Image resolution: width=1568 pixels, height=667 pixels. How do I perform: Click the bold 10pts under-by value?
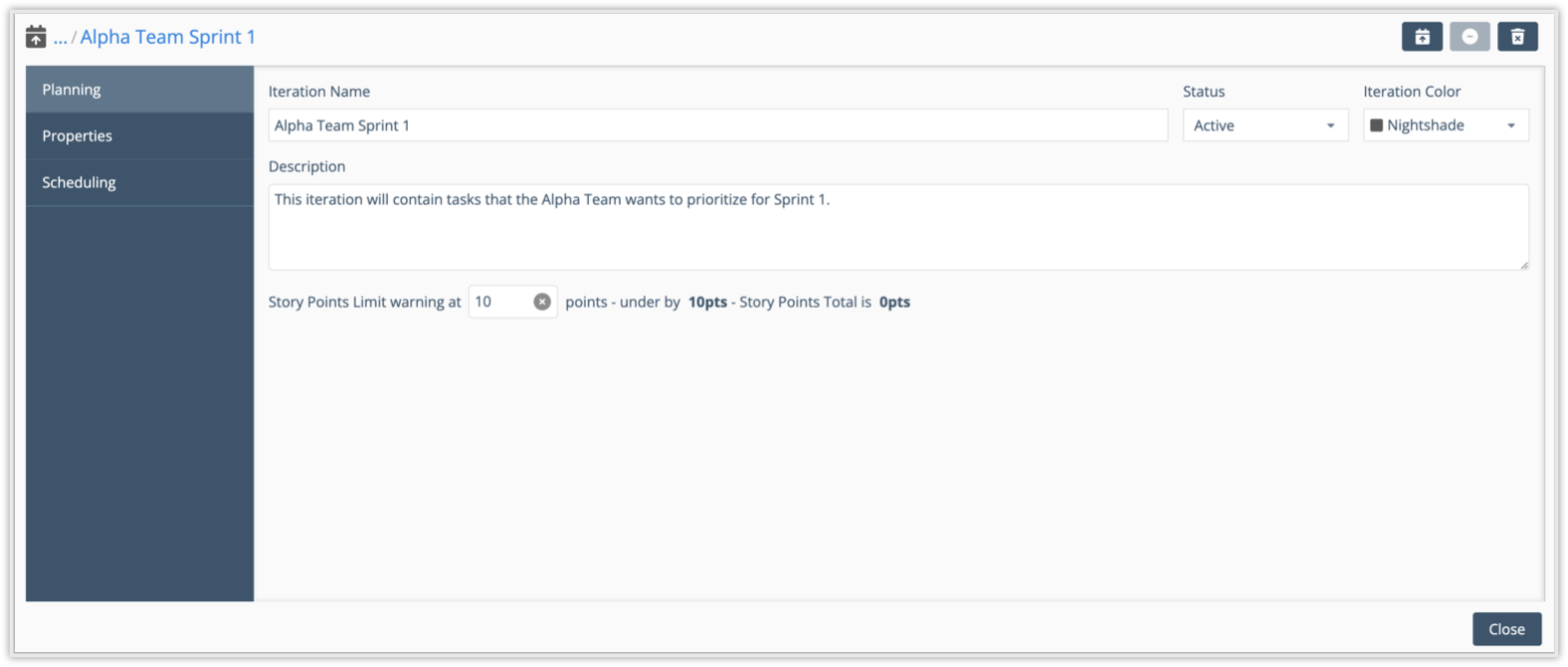[x=707, y=302]
